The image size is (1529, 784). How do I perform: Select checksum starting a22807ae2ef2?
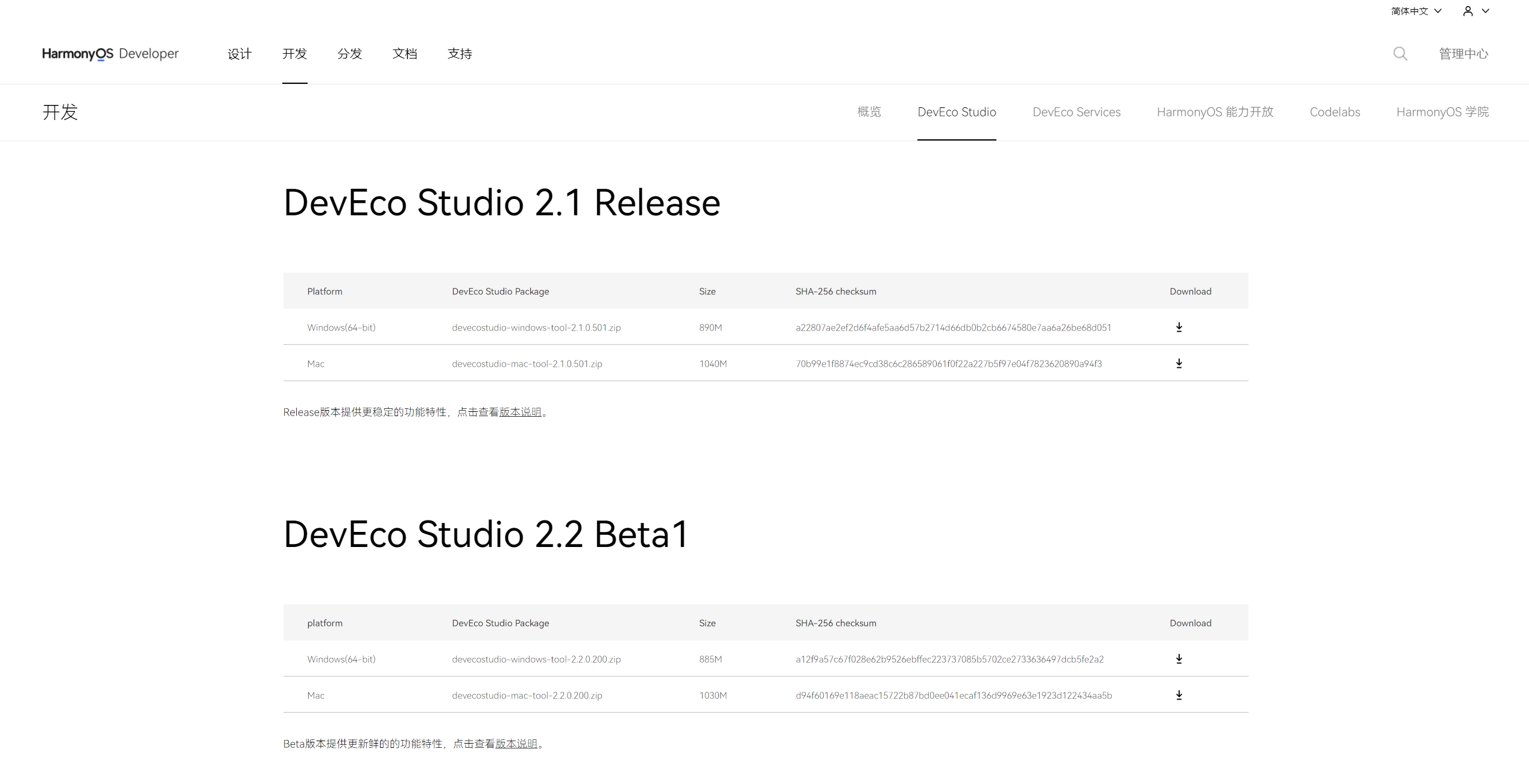click(x=953, y=327)
